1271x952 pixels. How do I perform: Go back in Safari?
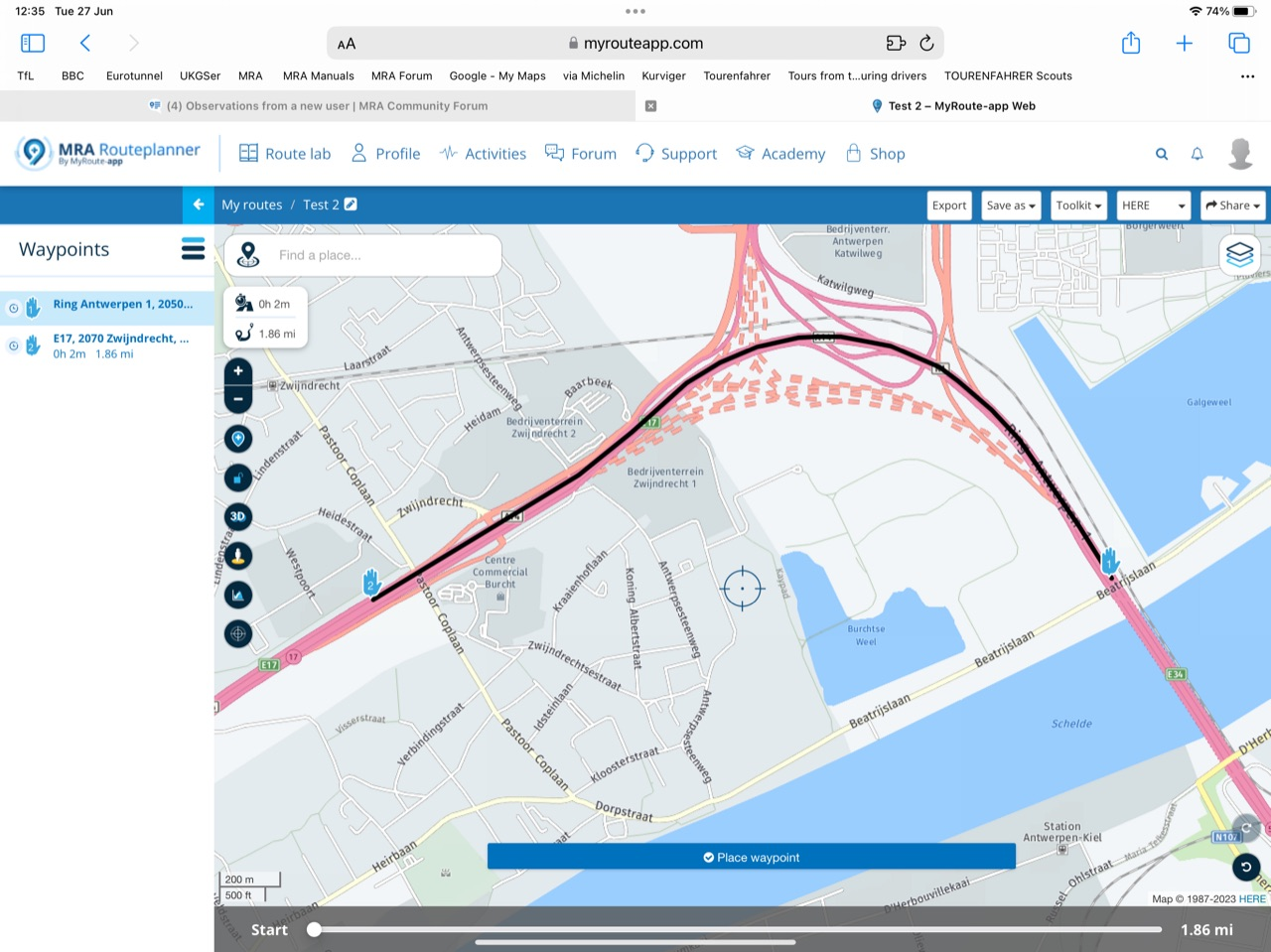coord(85,43)
